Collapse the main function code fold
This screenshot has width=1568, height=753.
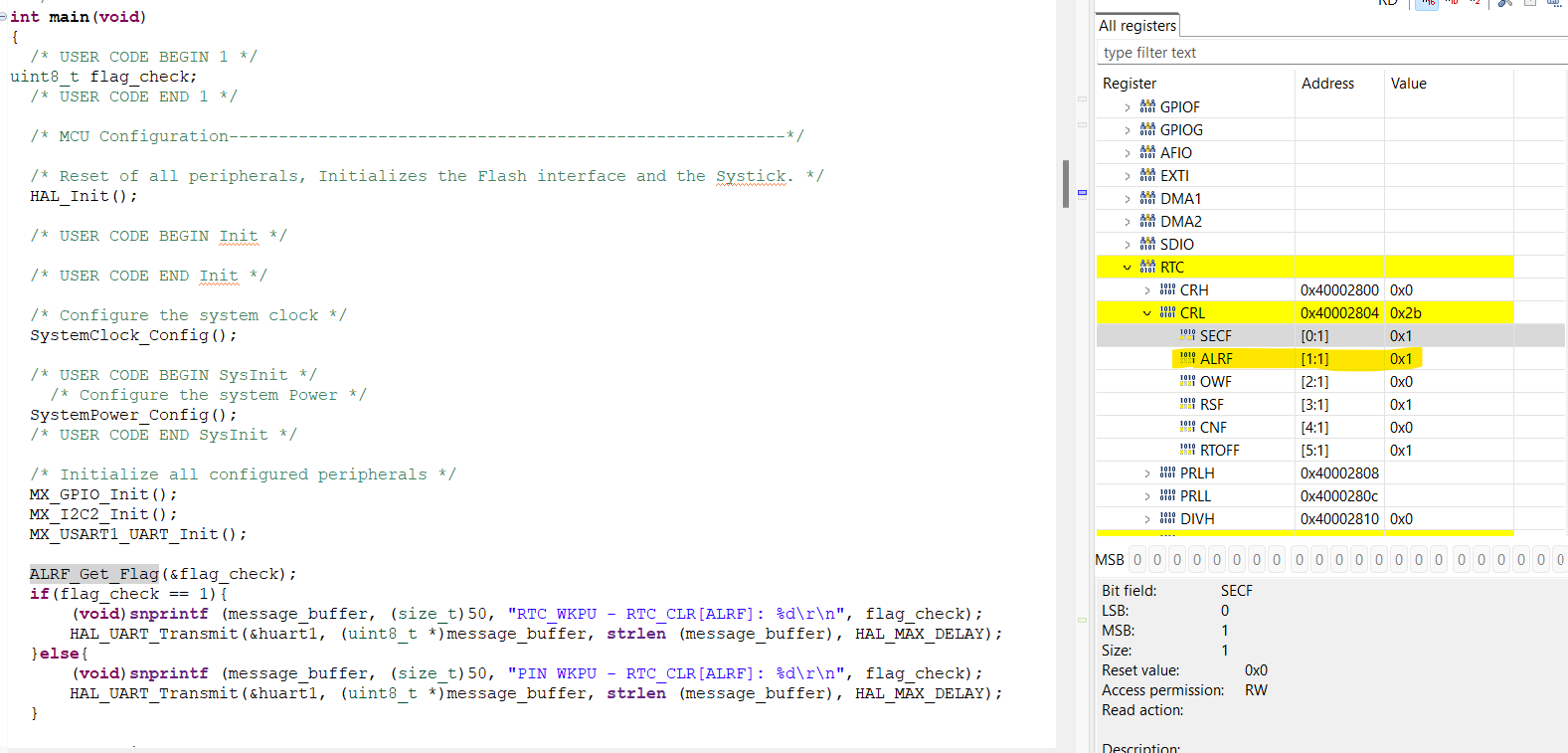[x=4, y=17]
